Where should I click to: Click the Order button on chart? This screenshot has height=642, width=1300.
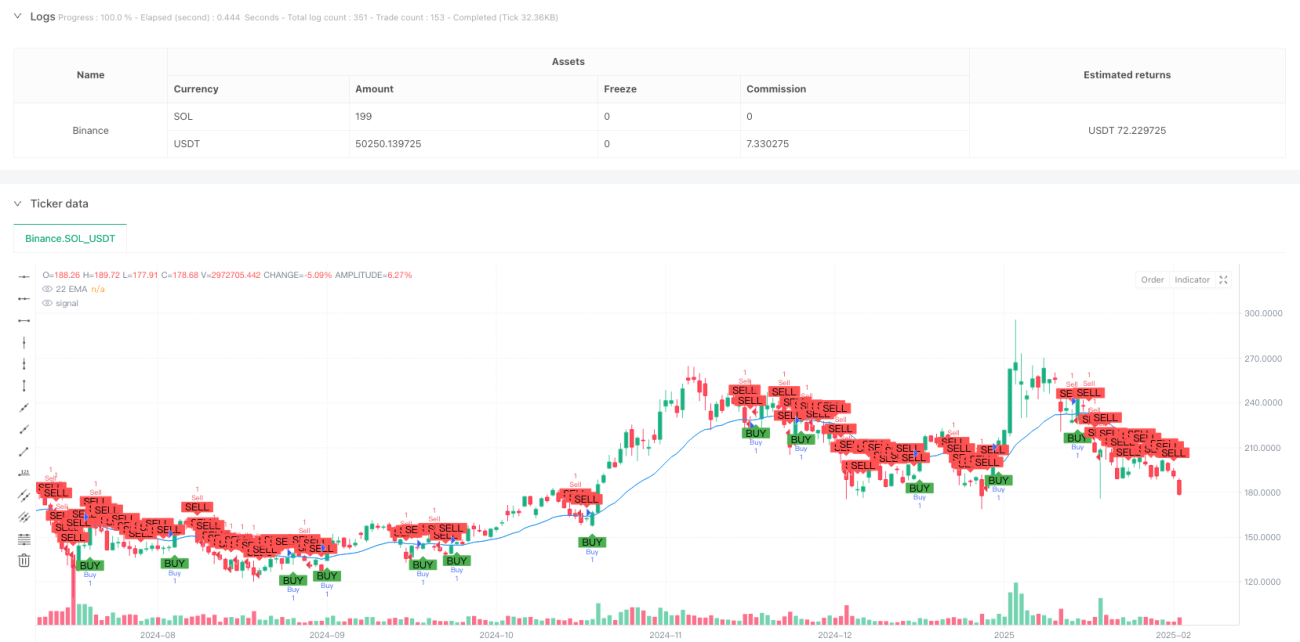point(1152,280)
